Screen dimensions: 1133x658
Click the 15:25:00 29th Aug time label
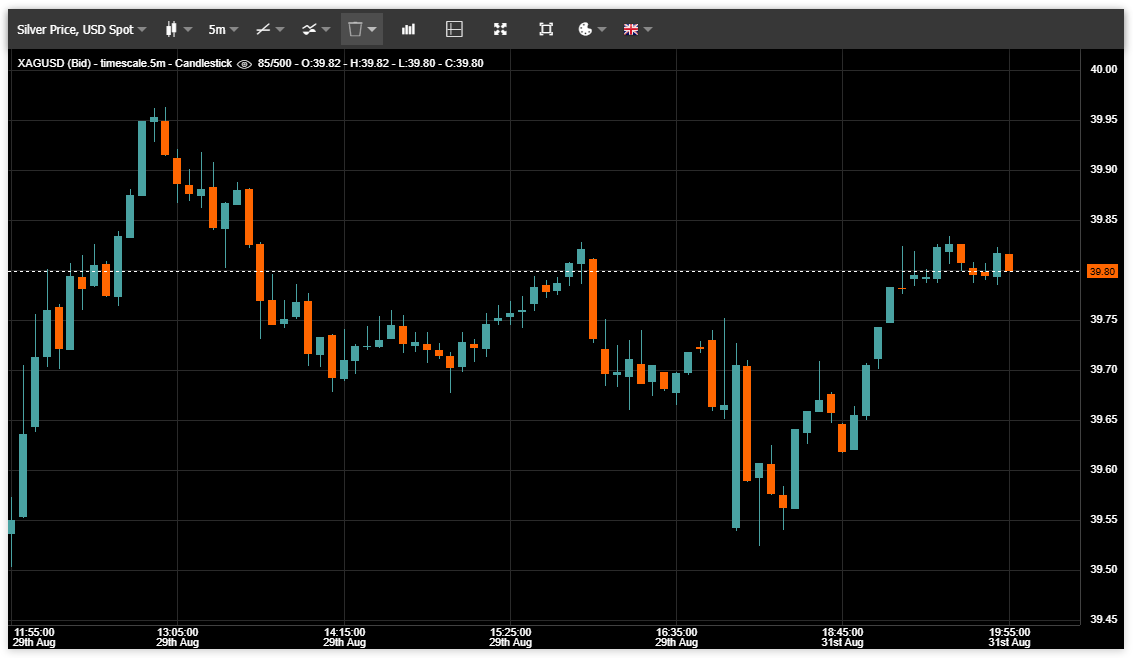[x=510, y=637]
